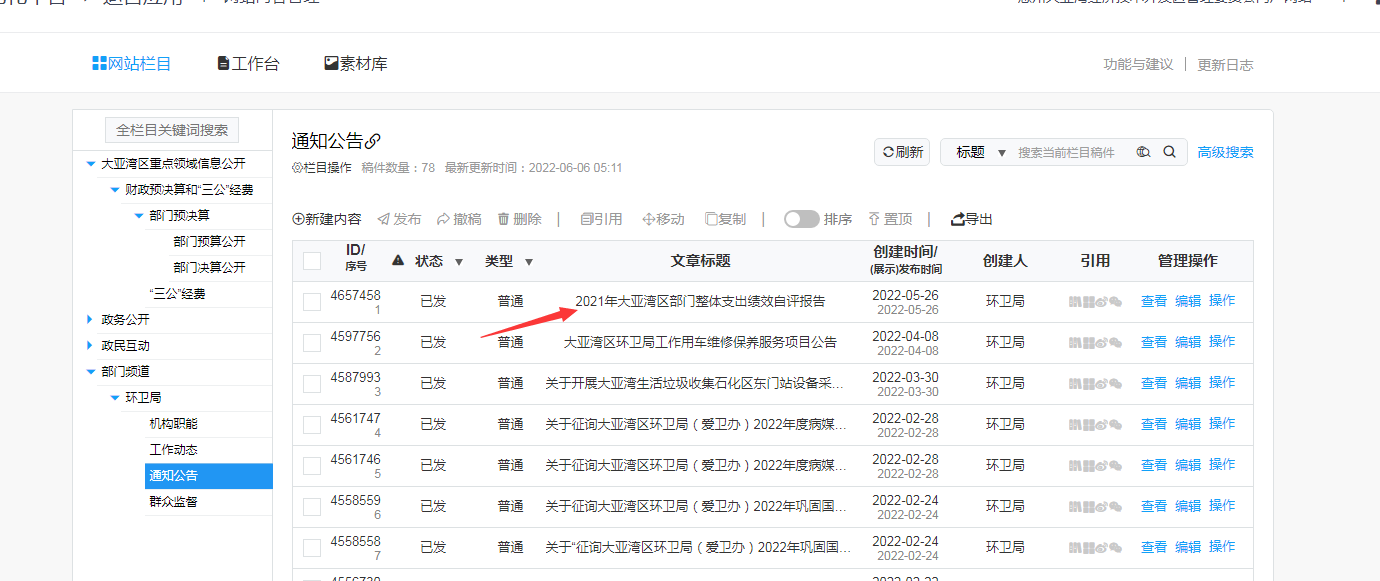Click the magnifier search icon in the search bar

point(1168,151)
